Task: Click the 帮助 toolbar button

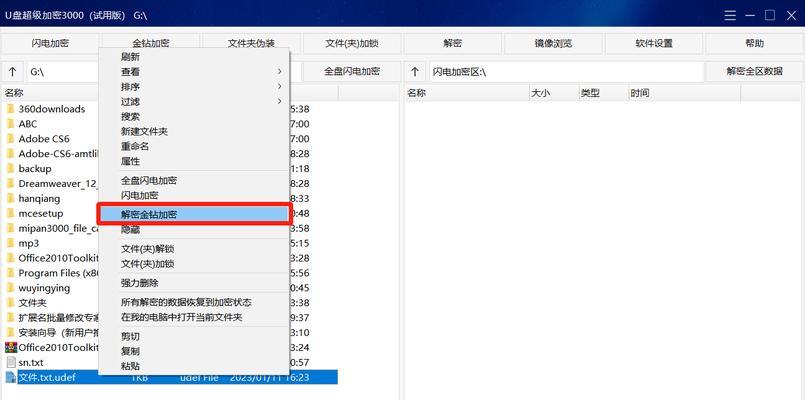Action: coord(754,44)
